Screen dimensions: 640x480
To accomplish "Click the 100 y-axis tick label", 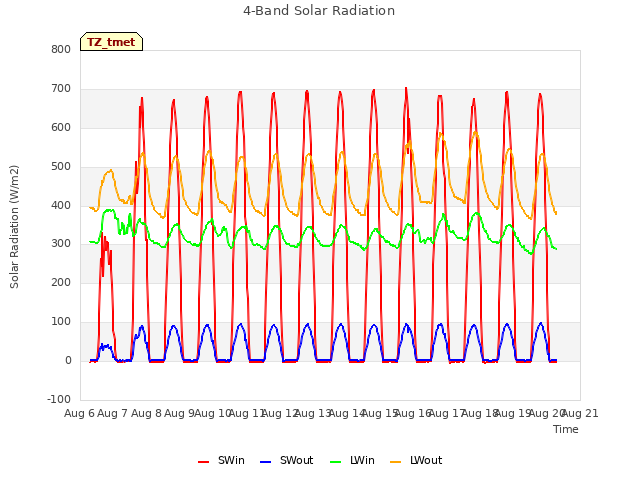I will [x=61, y=322].
